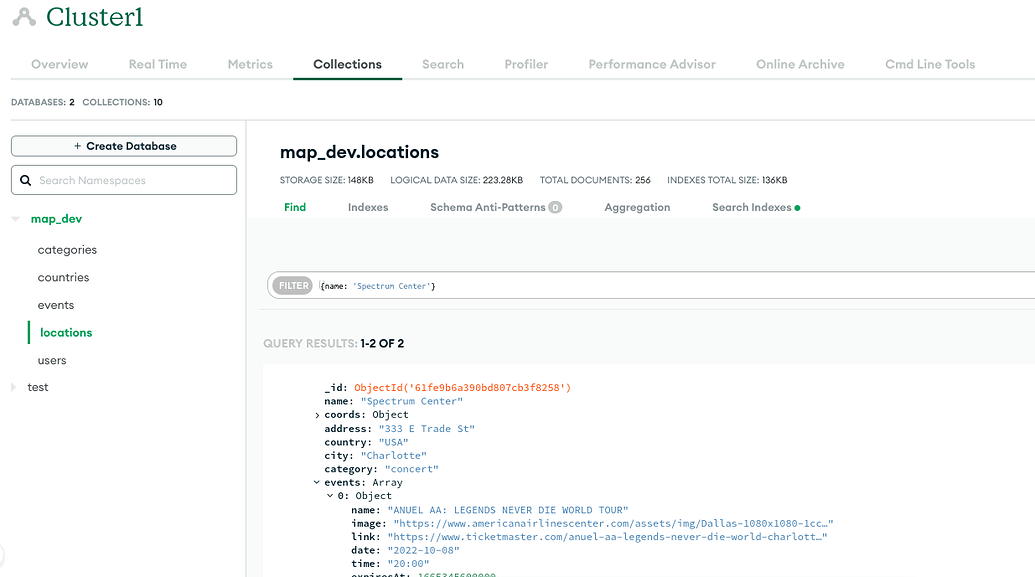Viewport: 1035px width, 577px height.
Task: Open the users collection
Action: pos(52,360)
